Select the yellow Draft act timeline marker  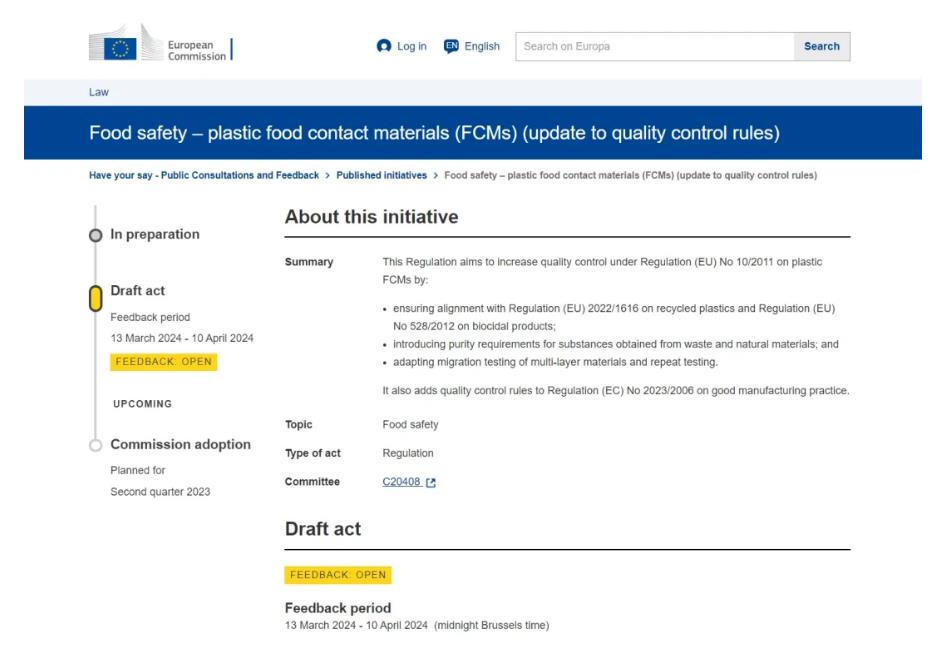click(x=95, y=297)
